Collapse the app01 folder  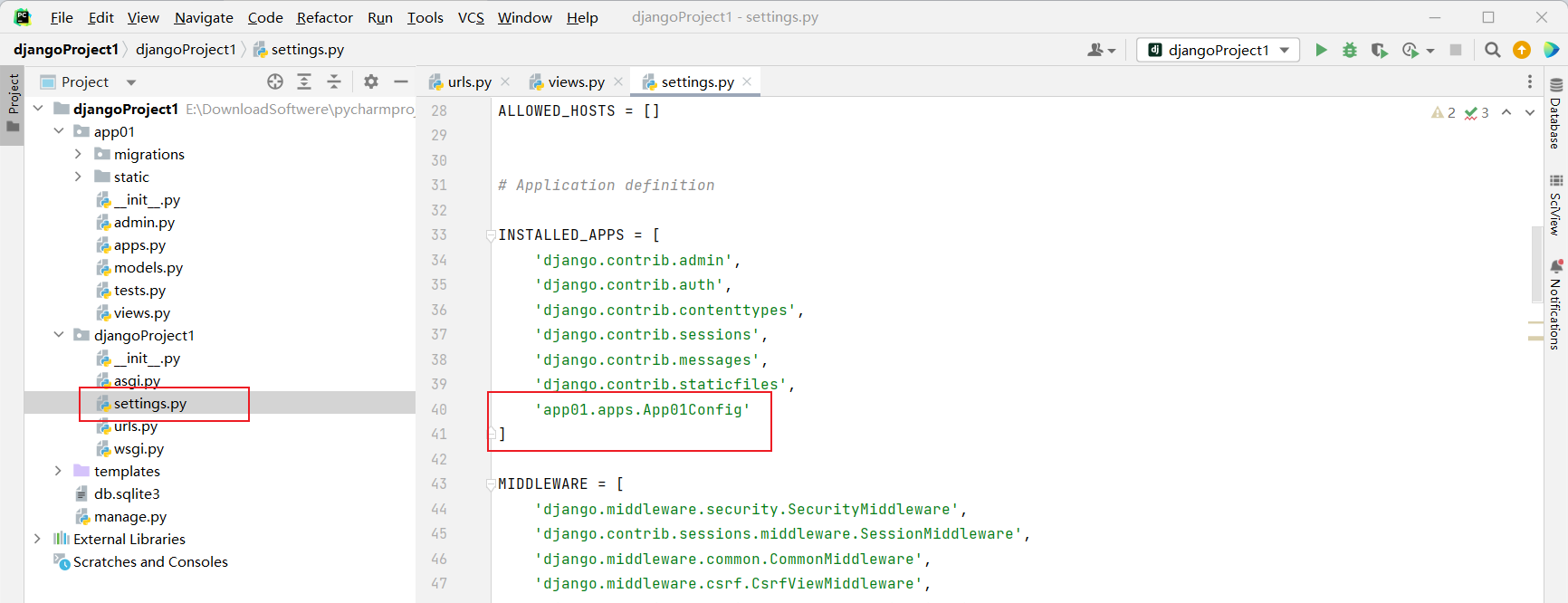pos(59,131)
